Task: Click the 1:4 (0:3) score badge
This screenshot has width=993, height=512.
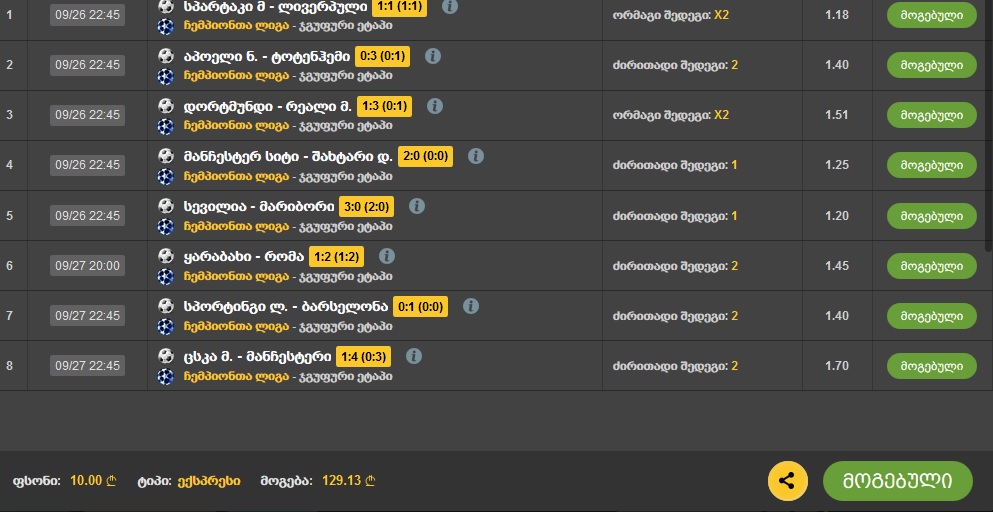Action: point(364,356)
